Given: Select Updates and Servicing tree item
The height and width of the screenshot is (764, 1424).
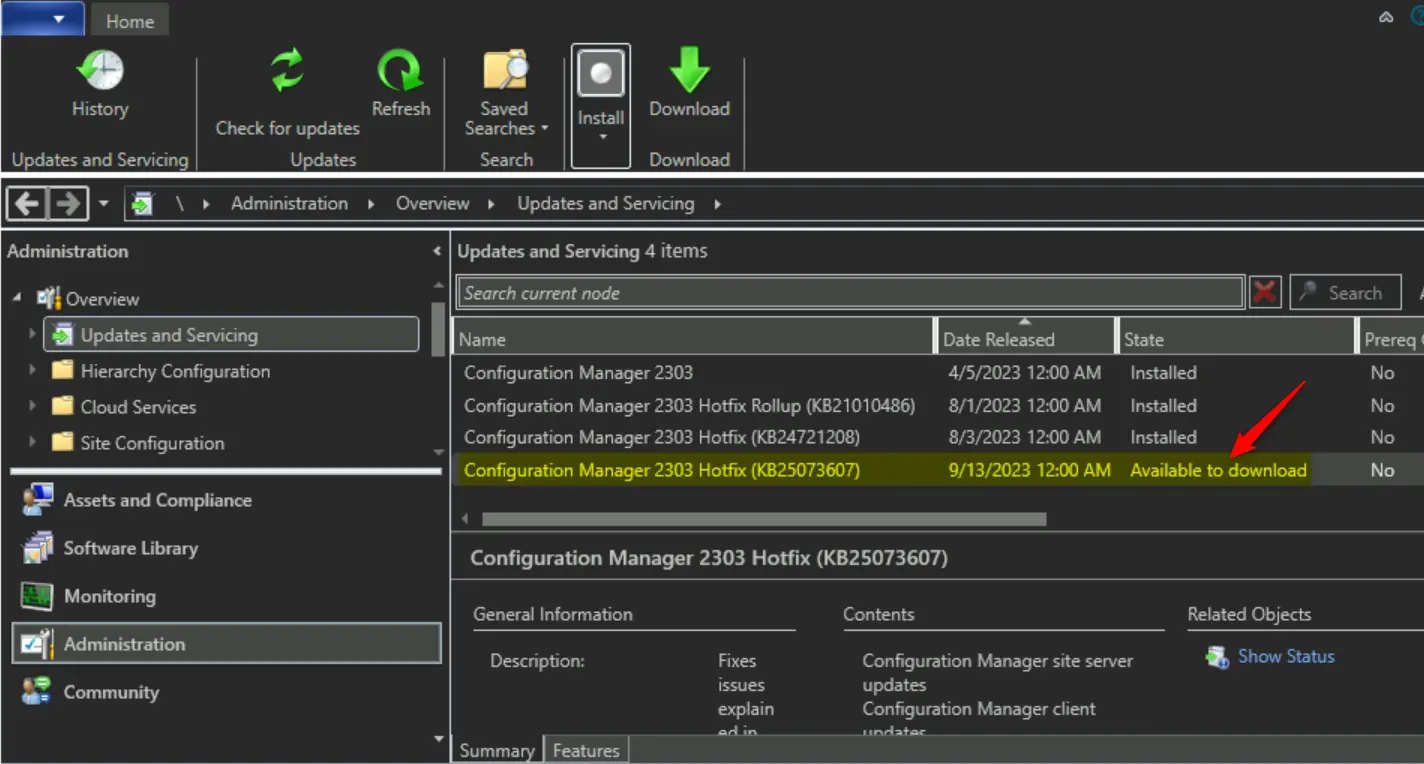Looking at the screenshot, I should (x=231, y=335).
